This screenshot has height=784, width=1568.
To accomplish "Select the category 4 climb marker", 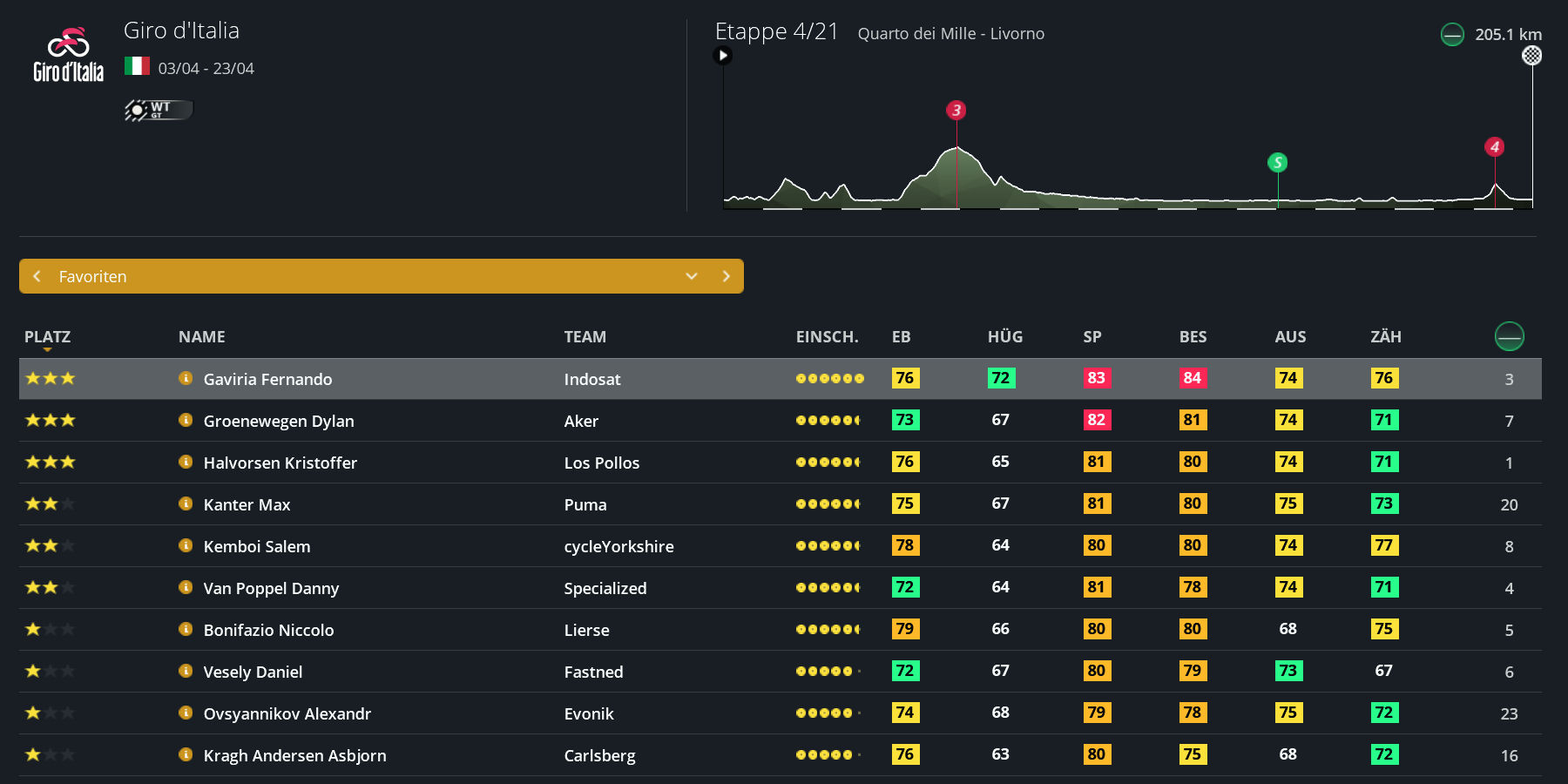I will coord(1495,147).
